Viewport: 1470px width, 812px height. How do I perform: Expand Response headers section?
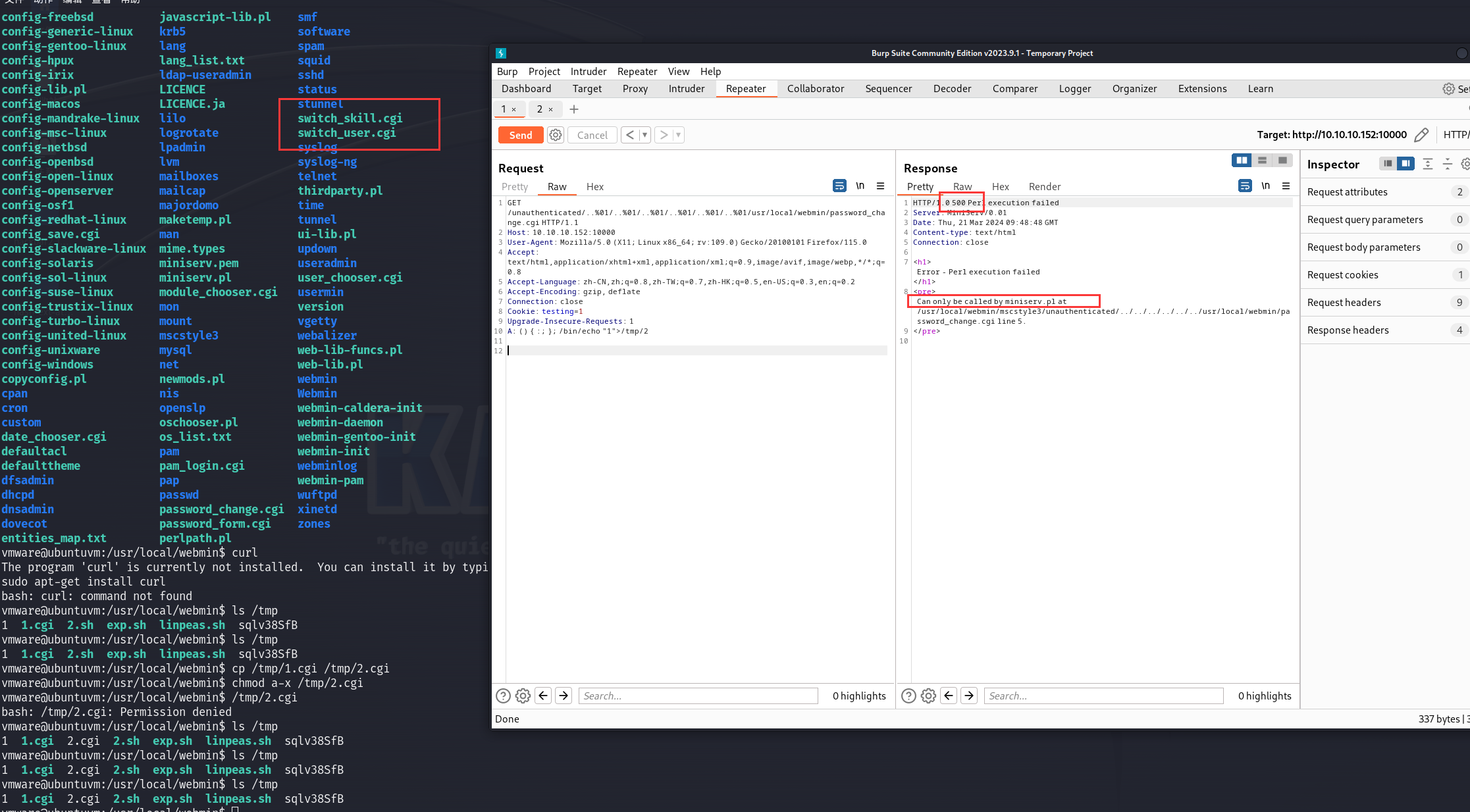click(x=1385, y=330)
